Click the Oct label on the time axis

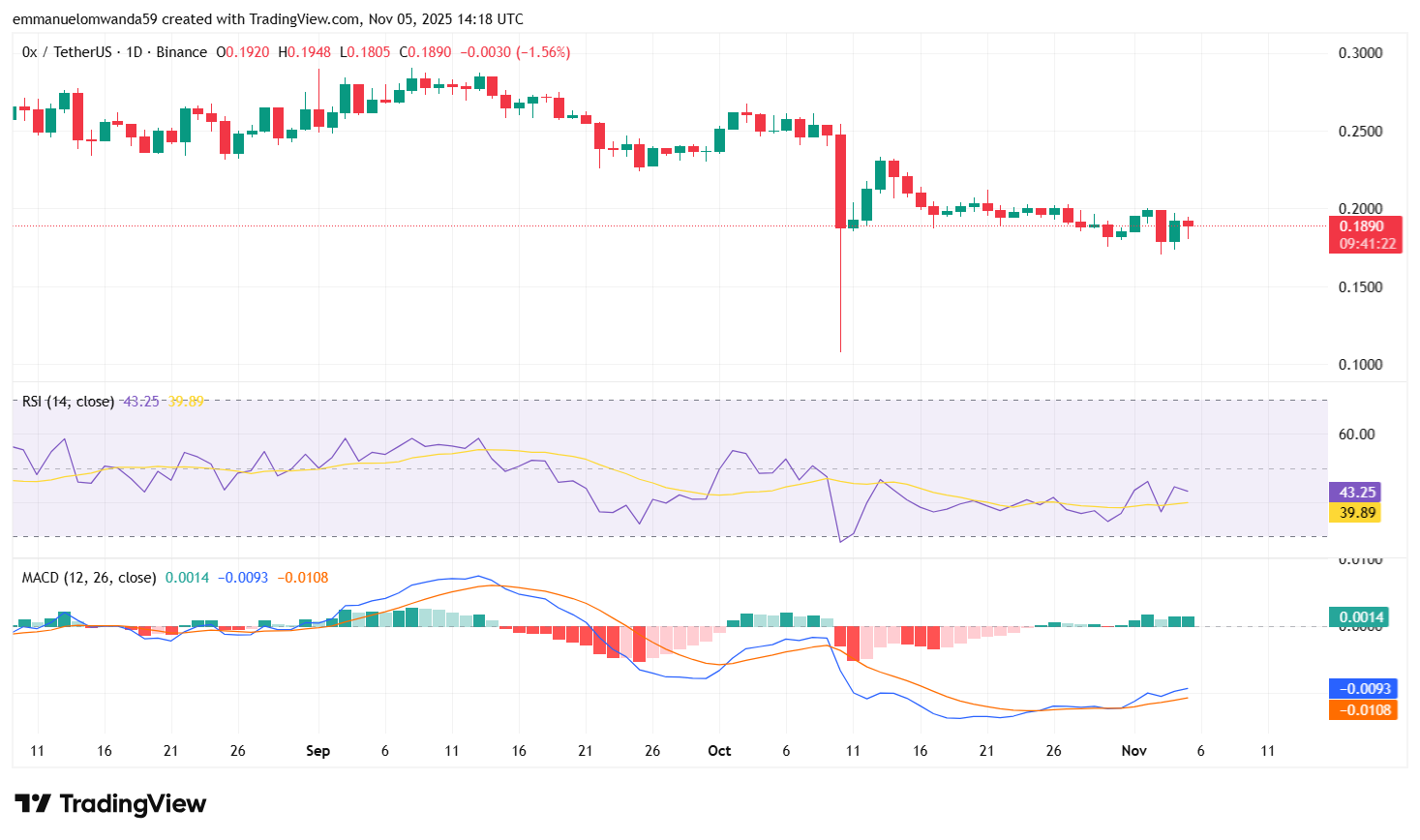pyautogui.click(x=719, y=751)
